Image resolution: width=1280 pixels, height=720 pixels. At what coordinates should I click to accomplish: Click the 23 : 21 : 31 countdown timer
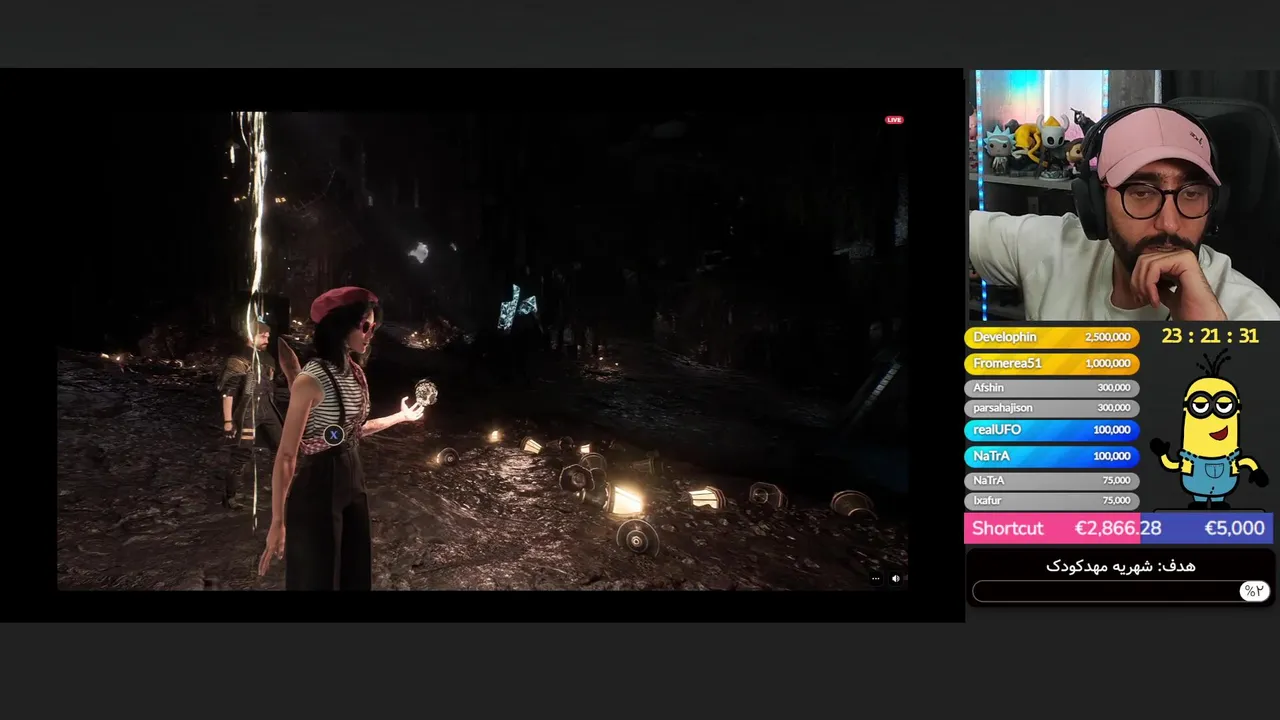click(x=1210, y=337)
